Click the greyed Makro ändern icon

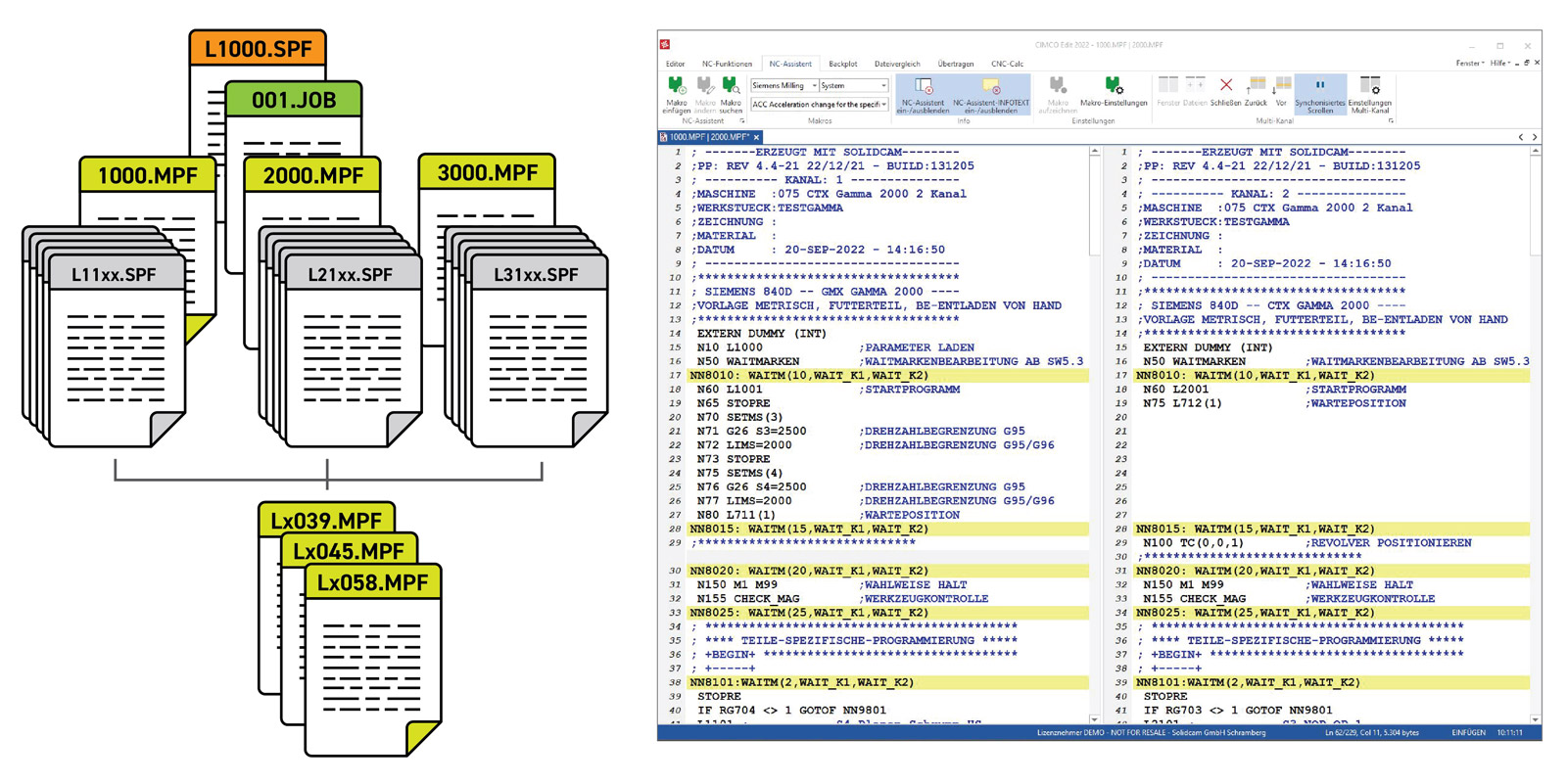point(705,87)
